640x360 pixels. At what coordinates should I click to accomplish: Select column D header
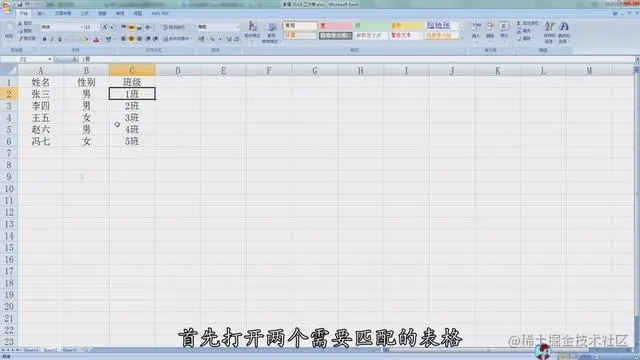coord(178,71)
